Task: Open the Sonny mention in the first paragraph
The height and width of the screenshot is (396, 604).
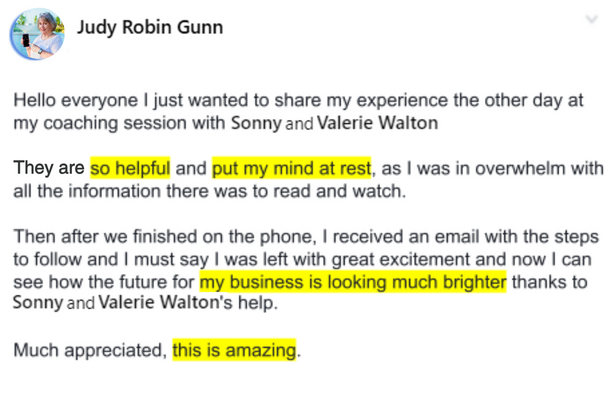Action: 257,123
